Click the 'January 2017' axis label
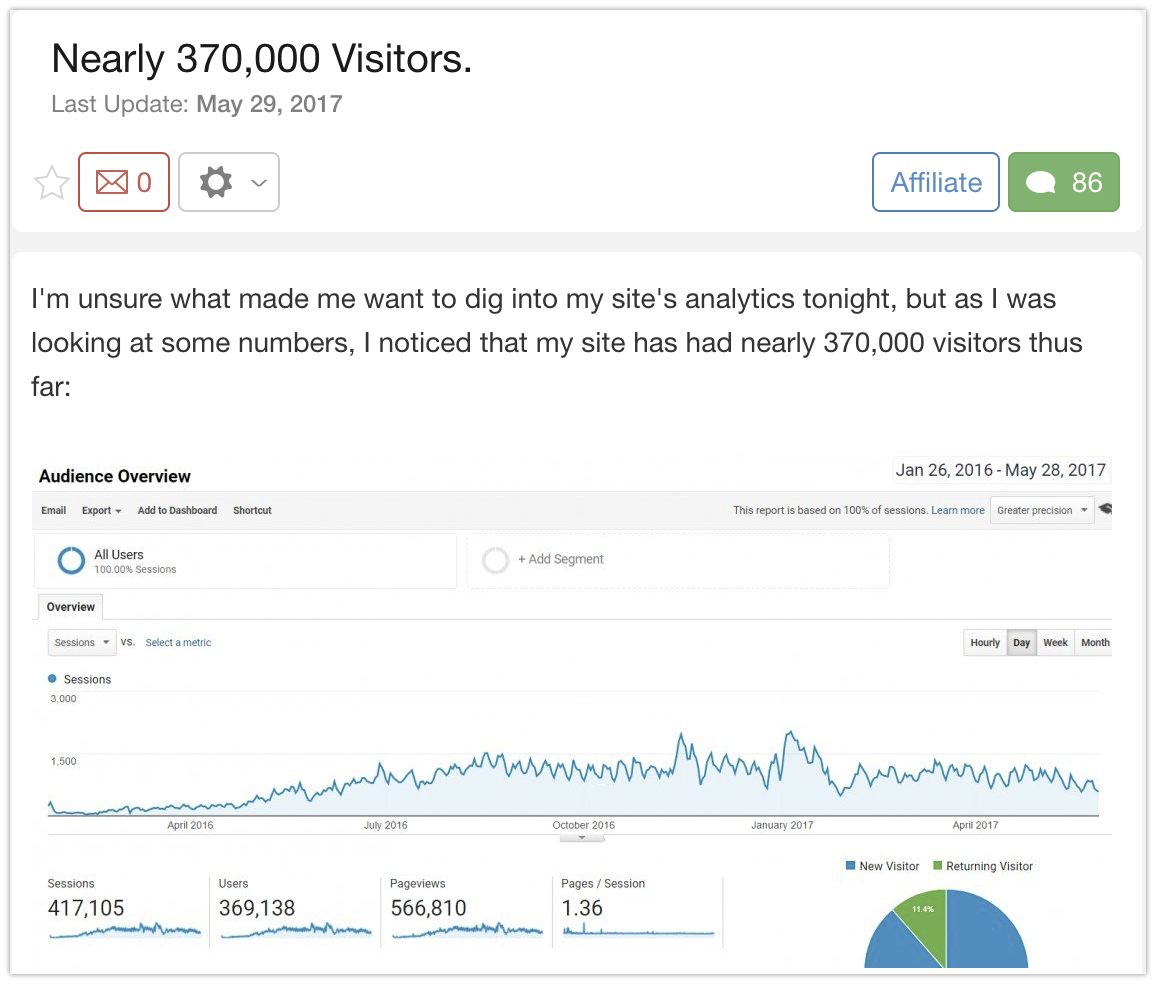The width and height of the screenshot is (1156, 984). click(782, 826)
